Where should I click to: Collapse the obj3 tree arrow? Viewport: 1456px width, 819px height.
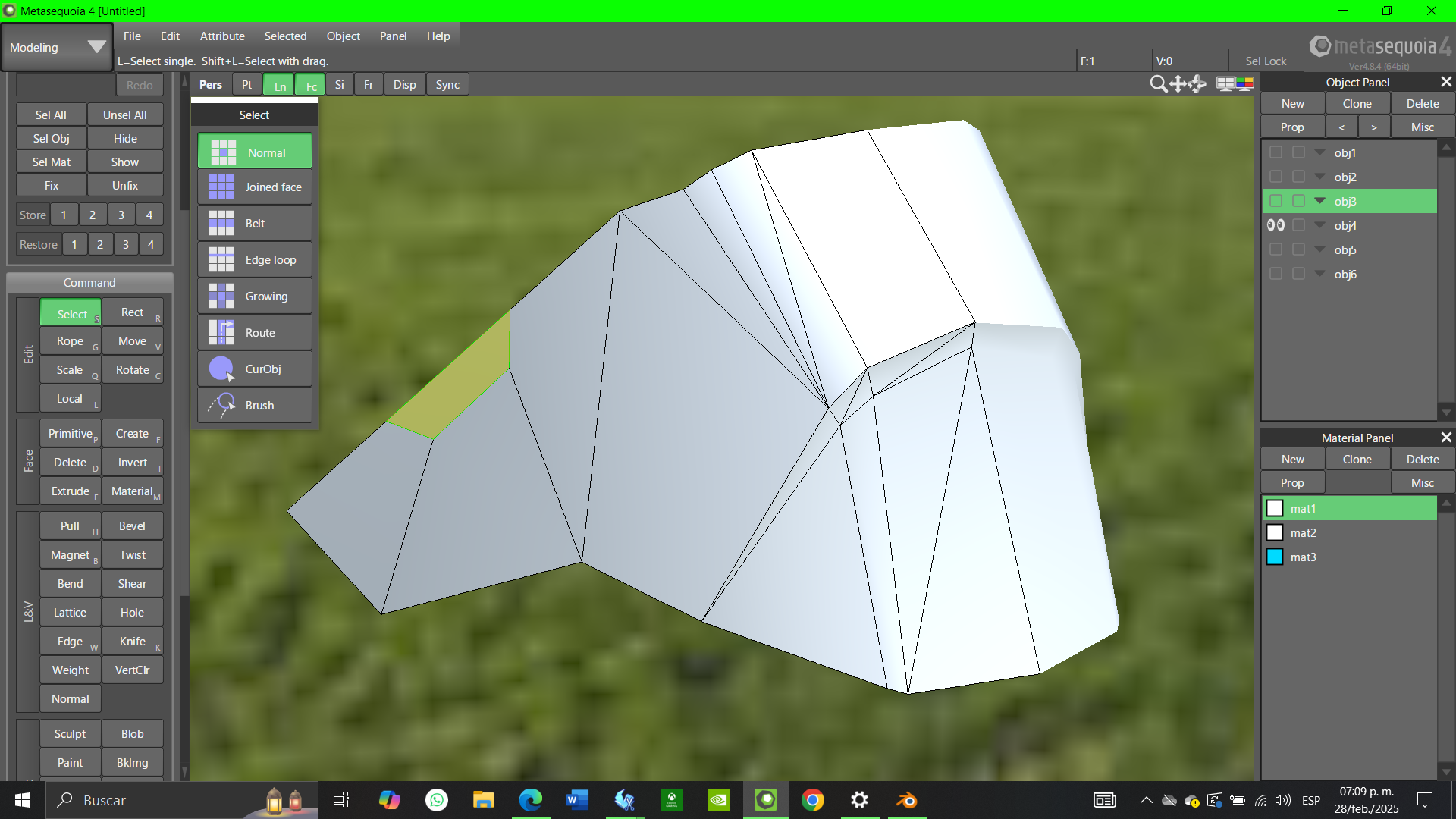click(x=1320, y=201)
